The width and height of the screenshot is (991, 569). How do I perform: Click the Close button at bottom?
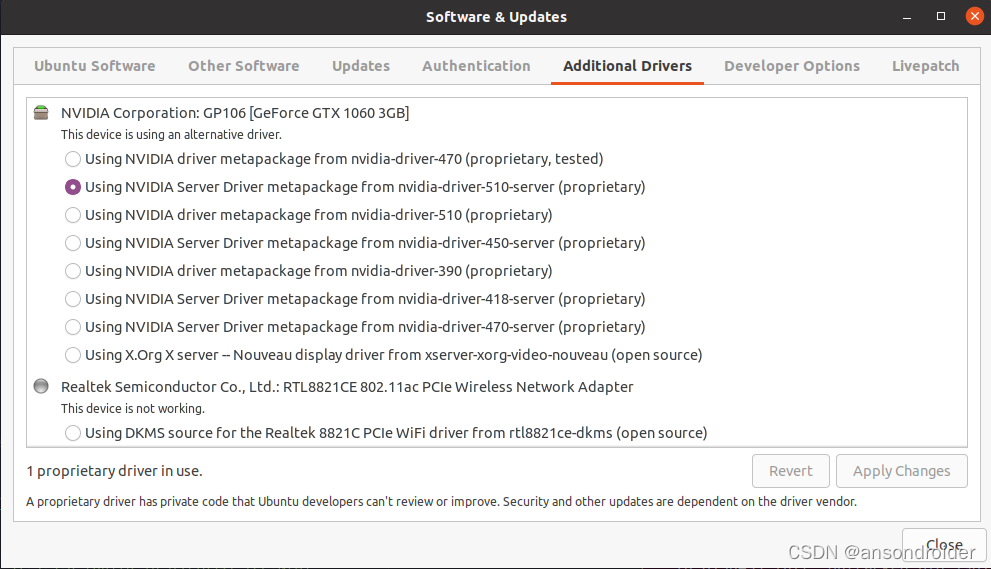[944, 545]
